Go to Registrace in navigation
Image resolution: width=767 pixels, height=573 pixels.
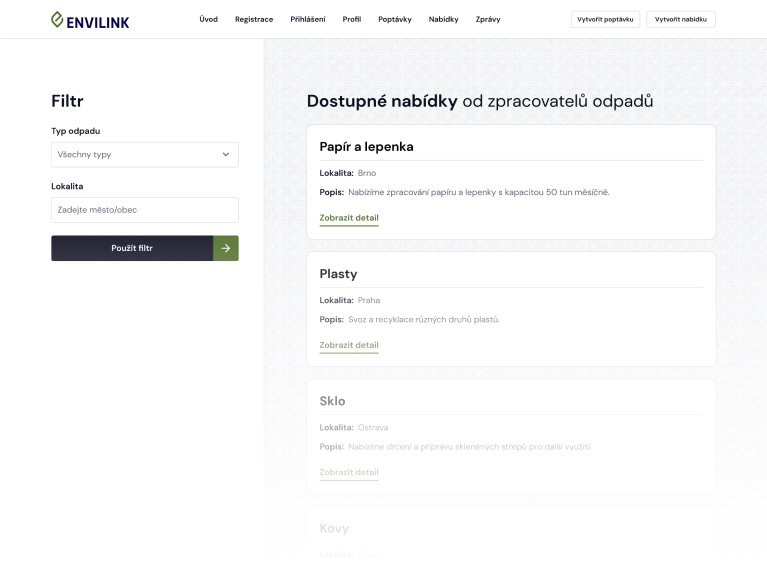pyautogui.click(x=254, y=19)
